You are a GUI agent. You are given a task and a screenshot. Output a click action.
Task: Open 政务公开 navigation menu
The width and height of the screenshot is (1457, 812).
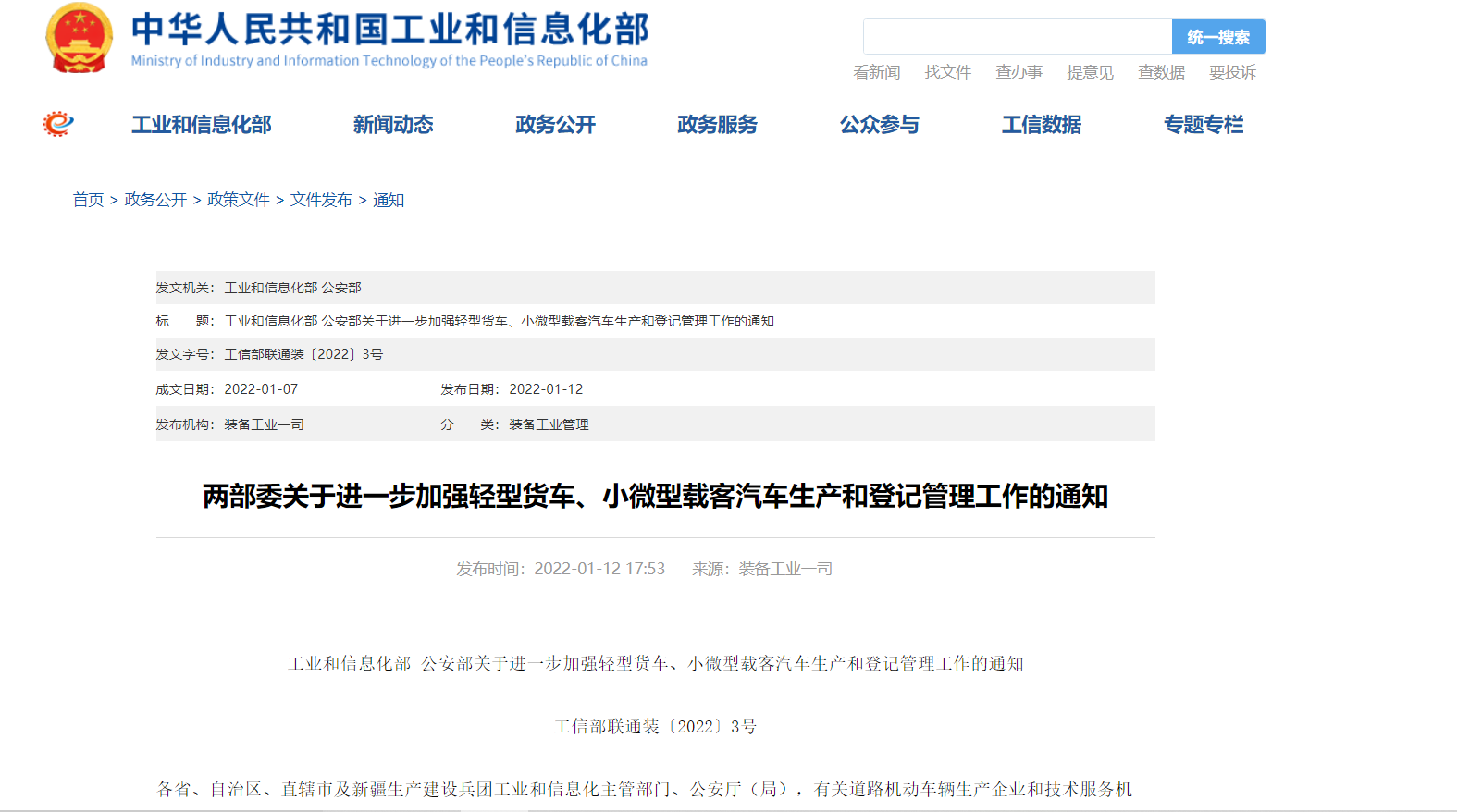555,125
